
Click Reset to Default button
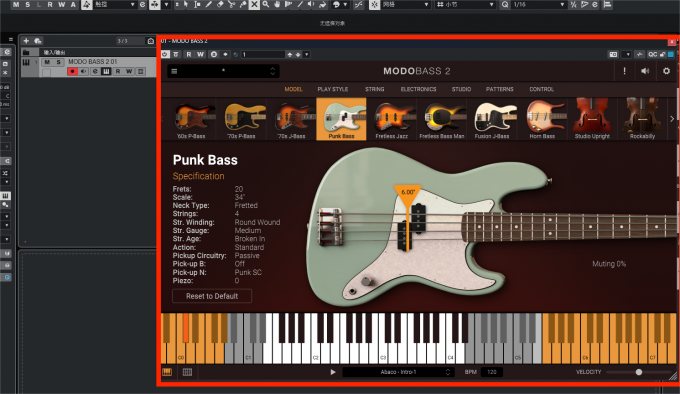(212, 296)
